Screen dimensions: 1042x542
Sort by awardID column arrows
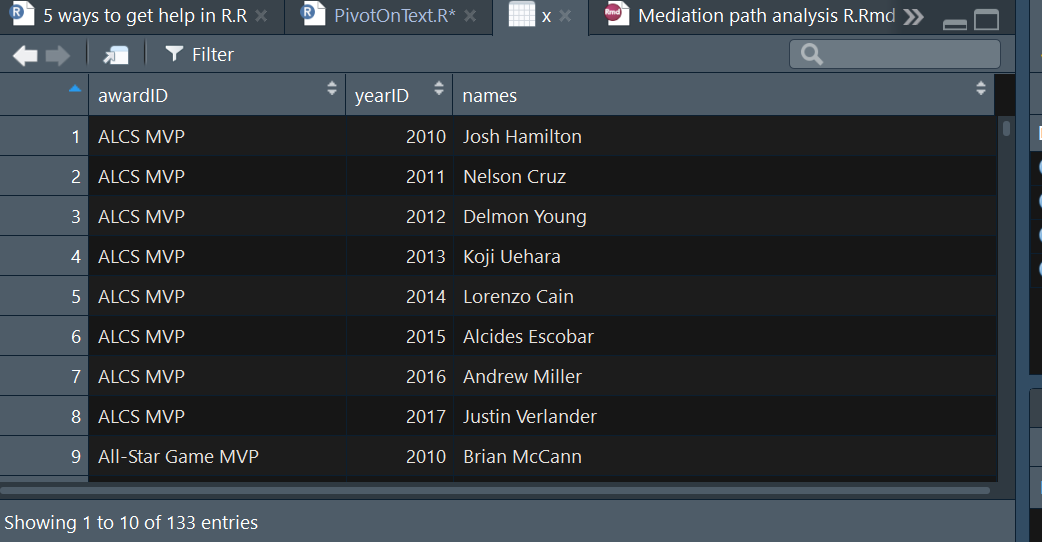pos(332,90)
